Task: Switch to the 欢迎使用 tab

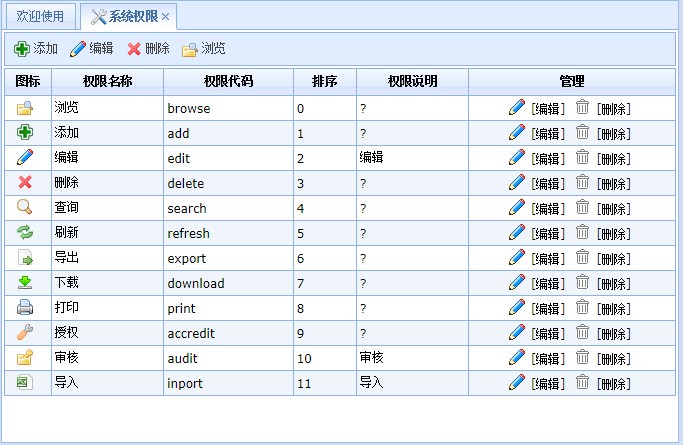Action: click(40, 16)
